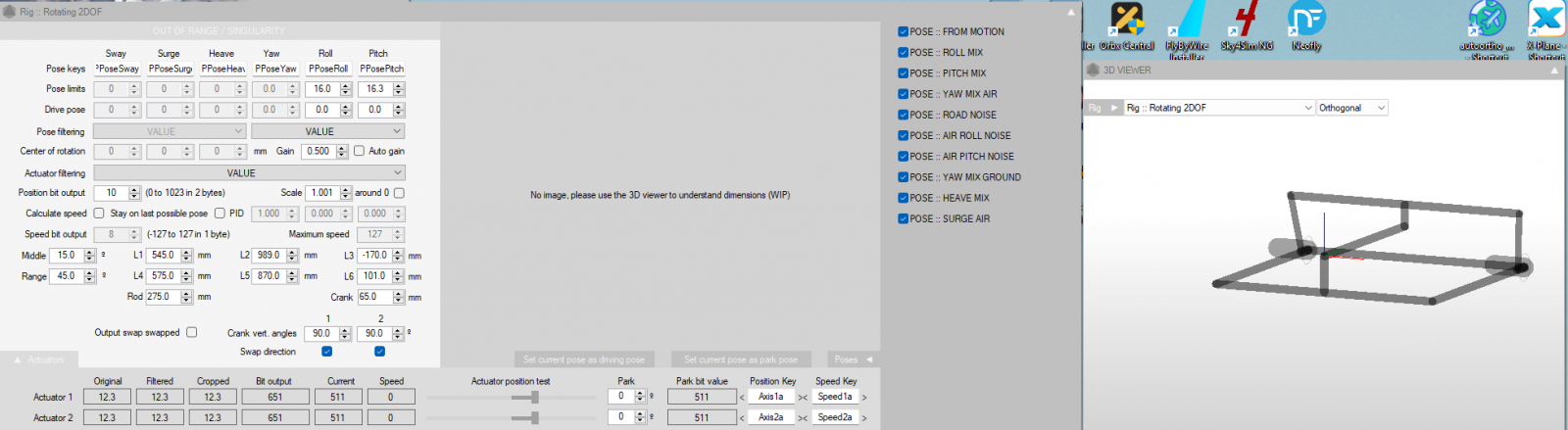The width and height of the screenshot is (1568, 430).
Task: Click the left arrow beside Axis2a position key
Action: pos(742,417)
